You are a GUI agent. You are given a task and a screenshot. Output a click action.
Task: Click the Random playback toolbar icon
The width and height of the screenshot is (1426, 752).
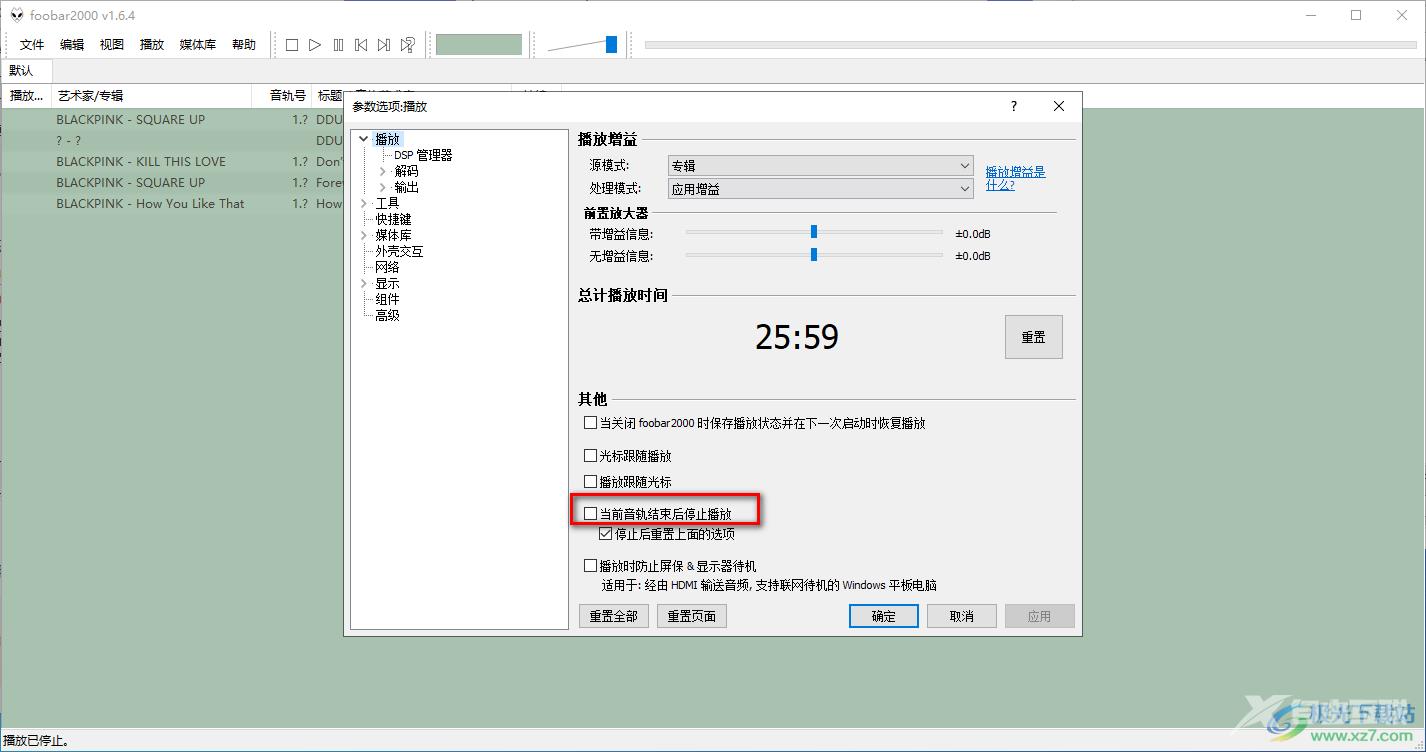pyautogui.click(x=407, y=45)
